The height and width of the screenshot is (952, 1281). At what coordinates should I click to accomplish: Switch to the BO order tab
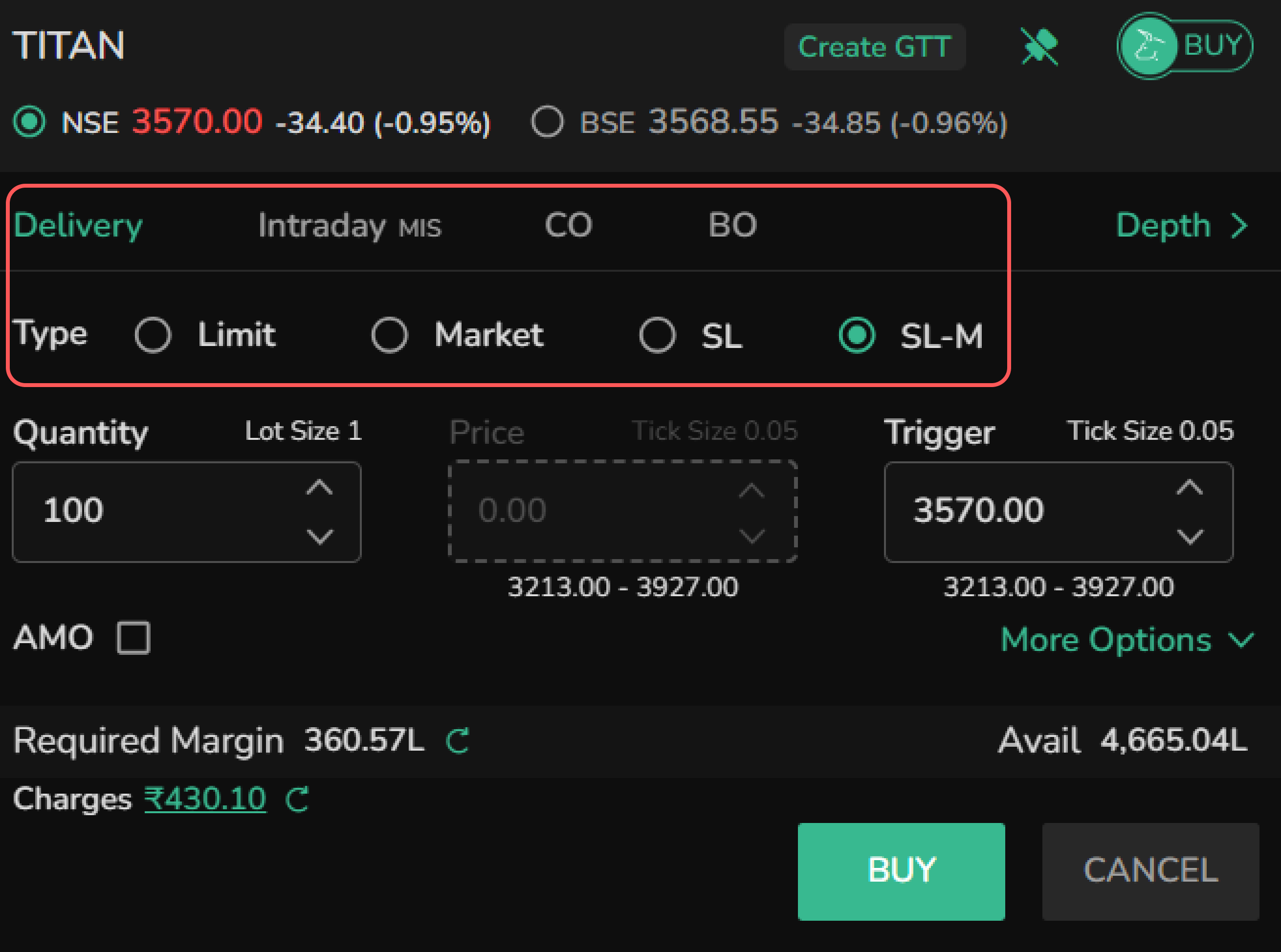click(732, 225)
